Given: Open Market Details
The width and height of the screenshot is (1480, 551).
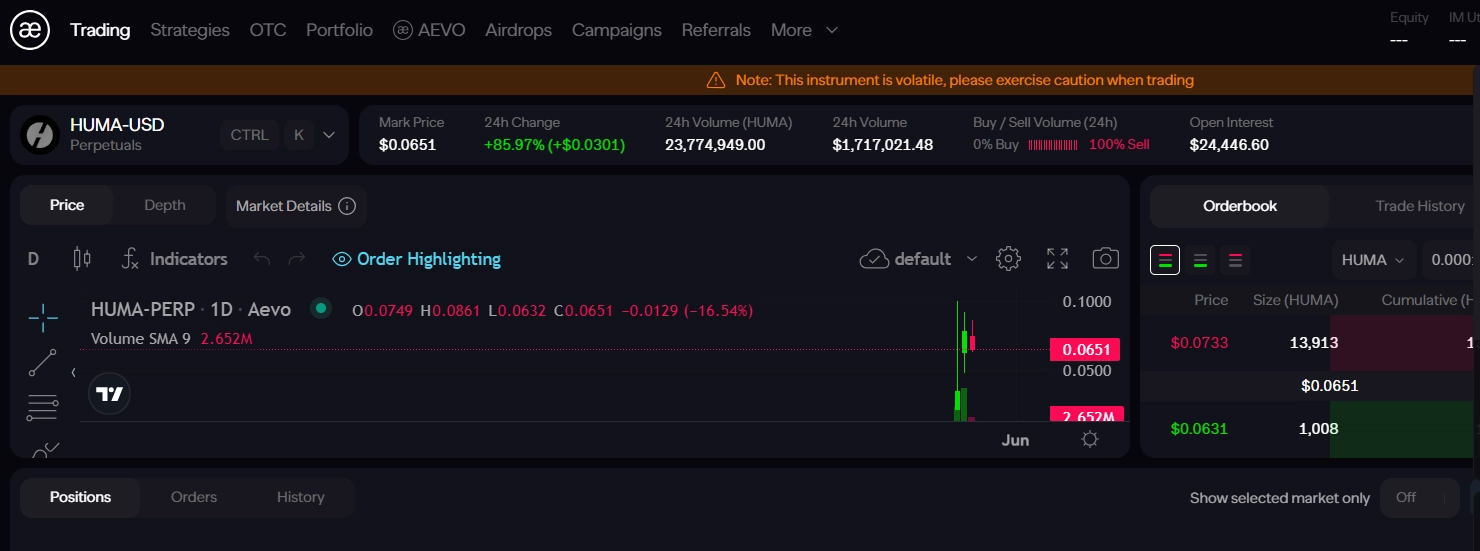Looking at the screenshot, I should click(296, 206).
